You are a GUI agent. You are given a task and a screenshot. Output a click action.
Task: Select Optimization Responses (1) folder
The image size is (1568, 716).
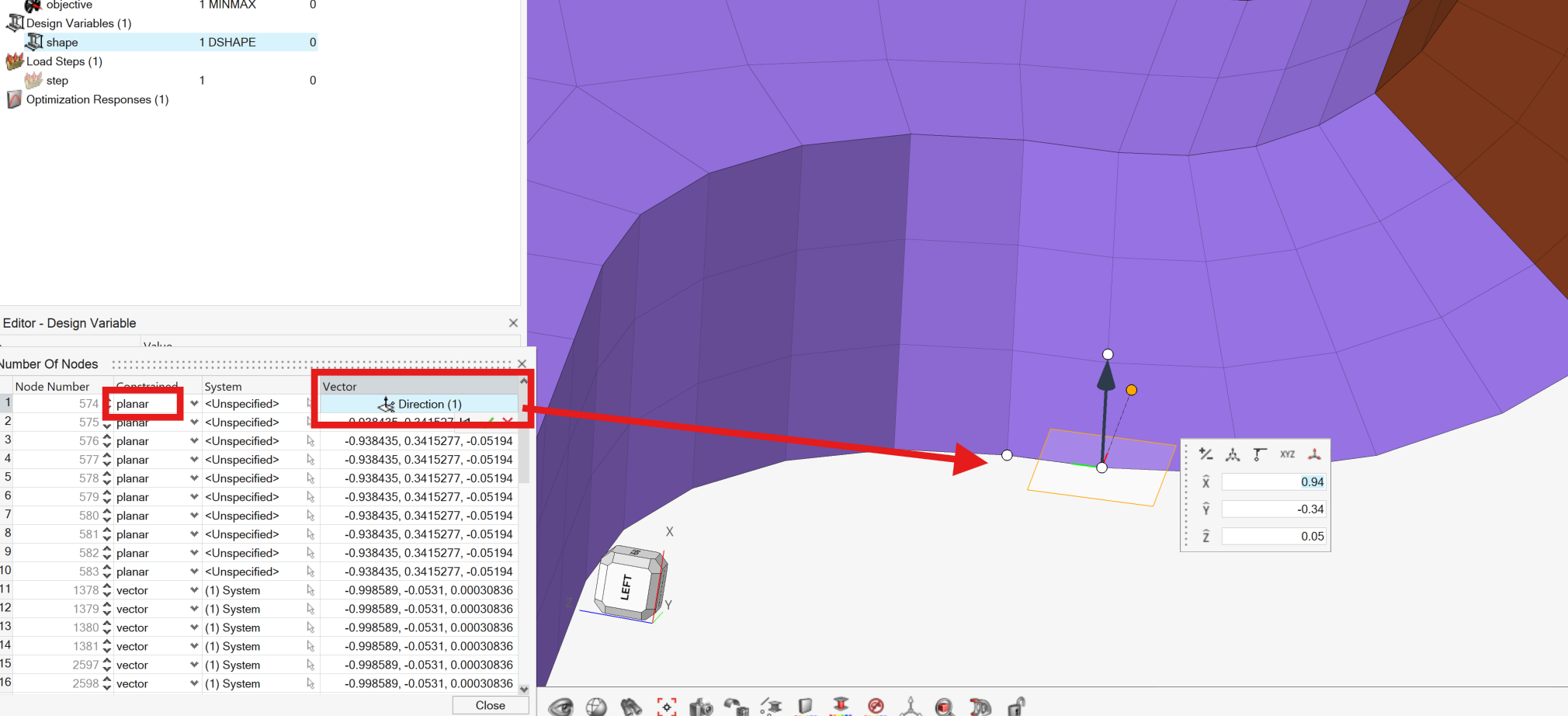(x=97, y=99)
